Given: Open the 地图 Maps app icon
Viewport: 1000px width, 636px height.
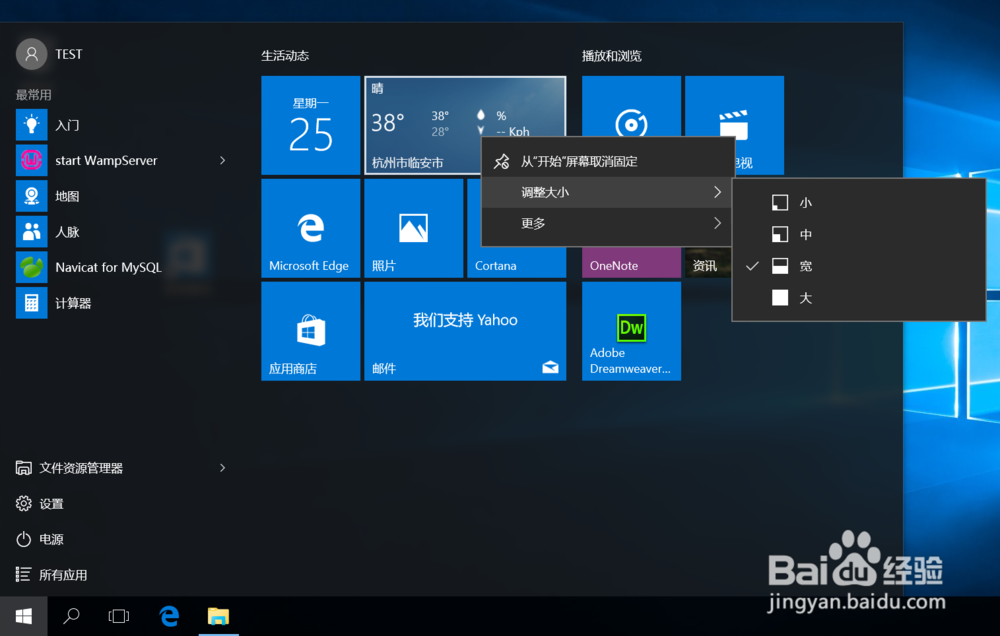Looking at the screenshot, I should click(31, 196).
